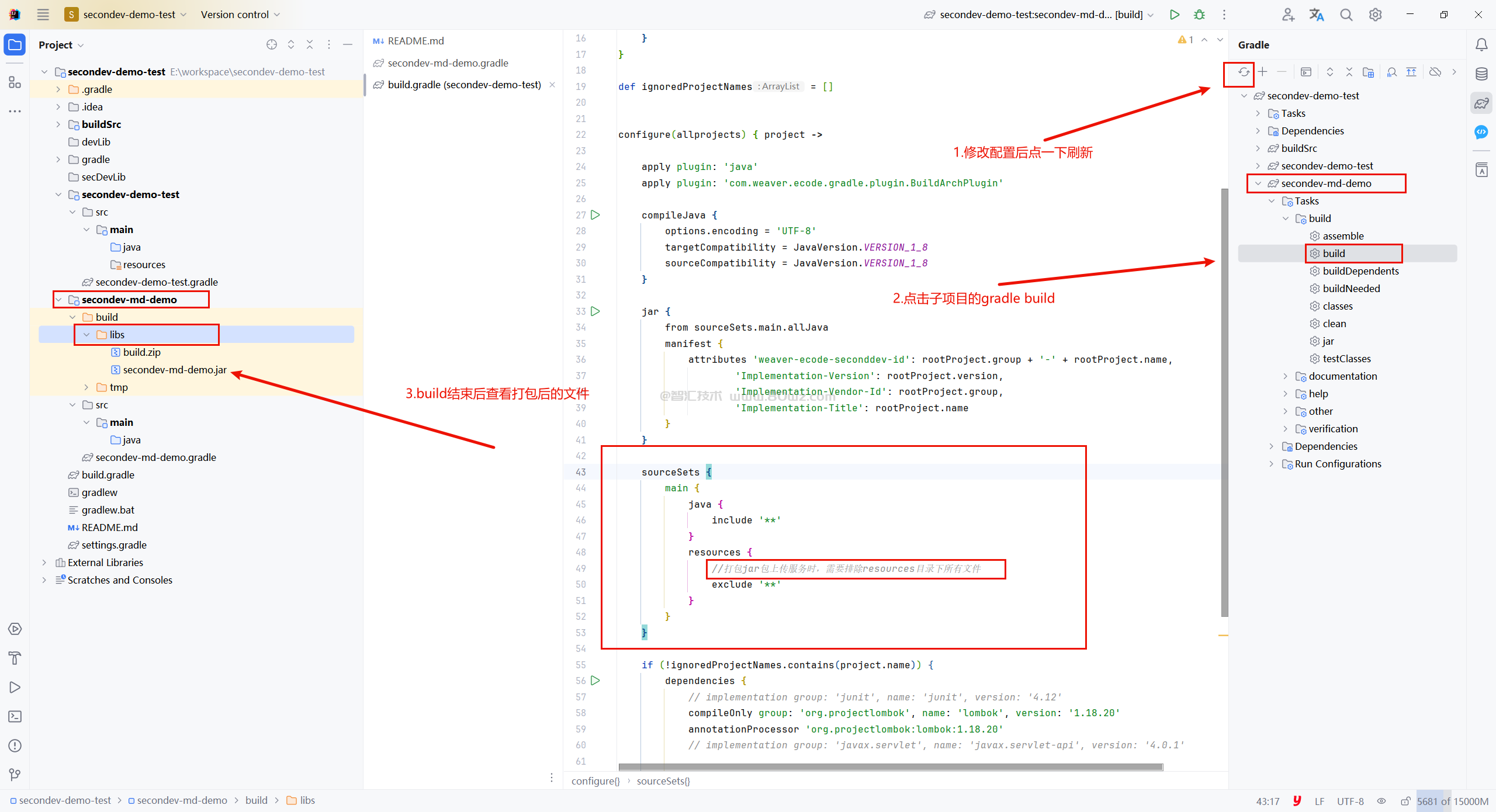This screenshot has height=812, width=1496.
Task: Click Search Everywhere magnifier icon
Action: [1346, 15]
